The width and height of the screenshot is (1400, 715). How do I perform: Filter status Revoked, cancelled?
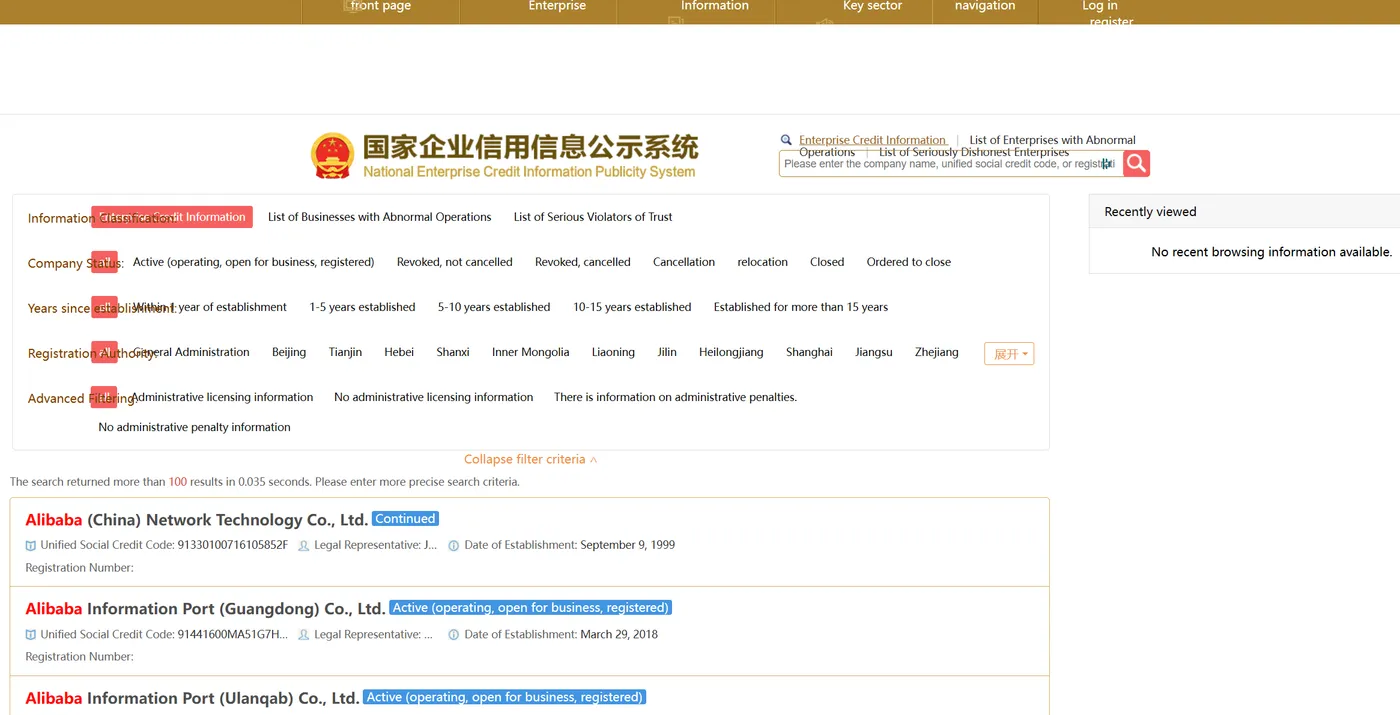pyautogui.click(x=583, y=262)
